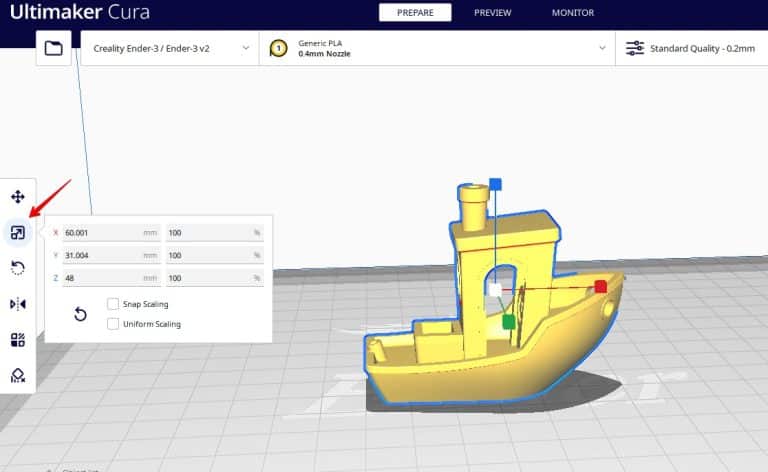Click the Z size mm field
768x472 pixels.
click(x=111, y=278)
